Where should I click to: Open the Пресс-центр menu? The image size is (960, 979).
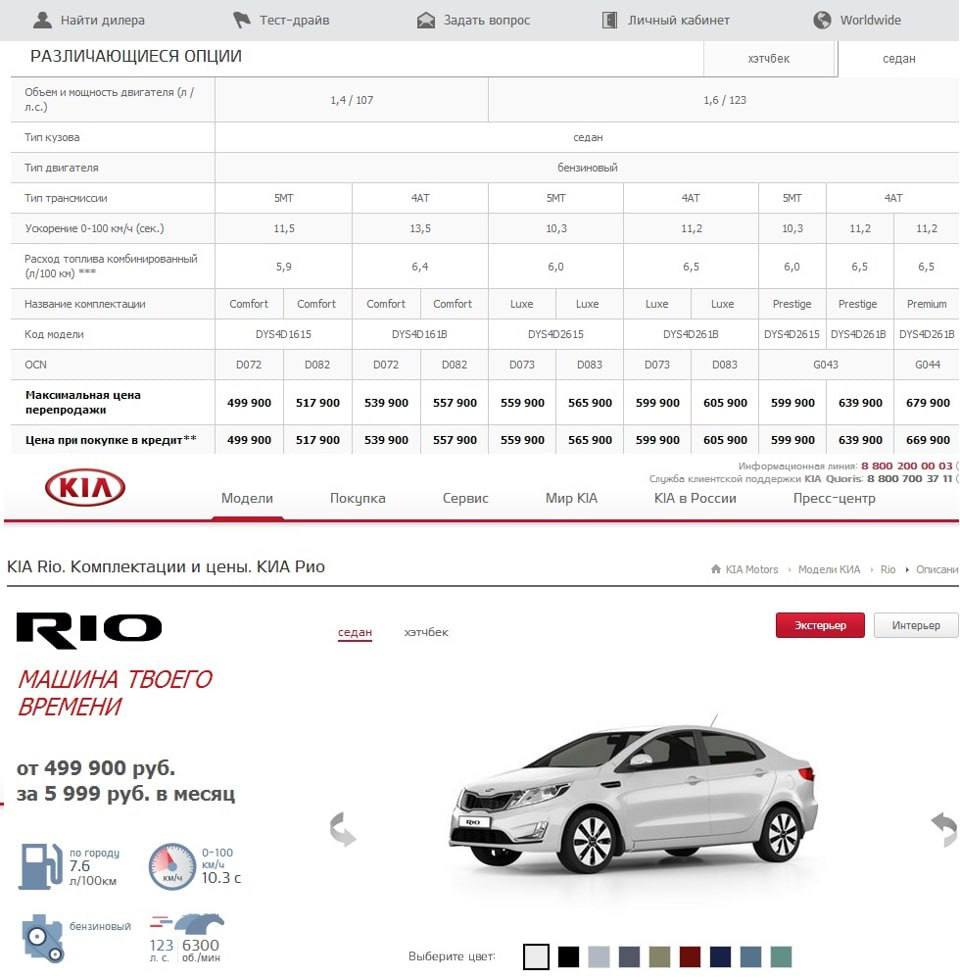pyautogui.click(x=834, y=498)
